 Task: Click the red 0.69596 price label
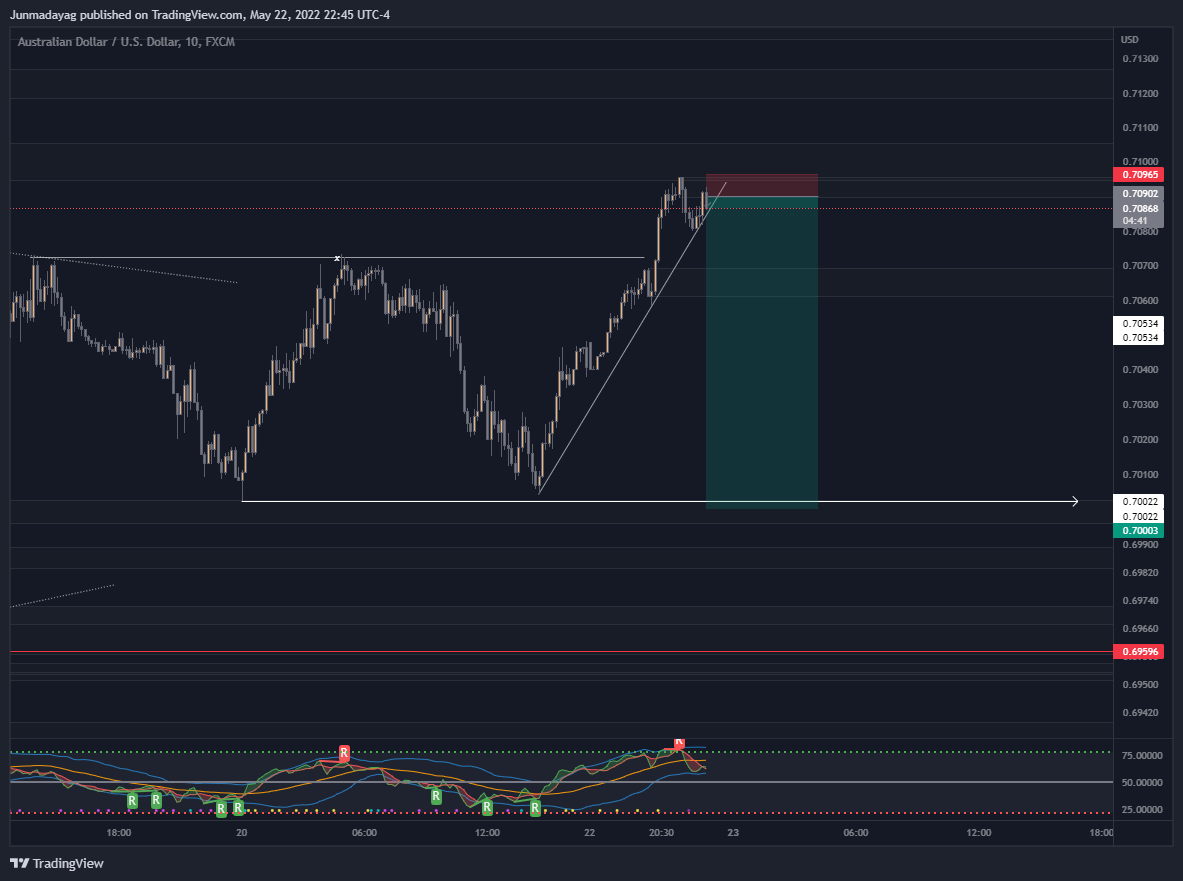click(1139, 652)
